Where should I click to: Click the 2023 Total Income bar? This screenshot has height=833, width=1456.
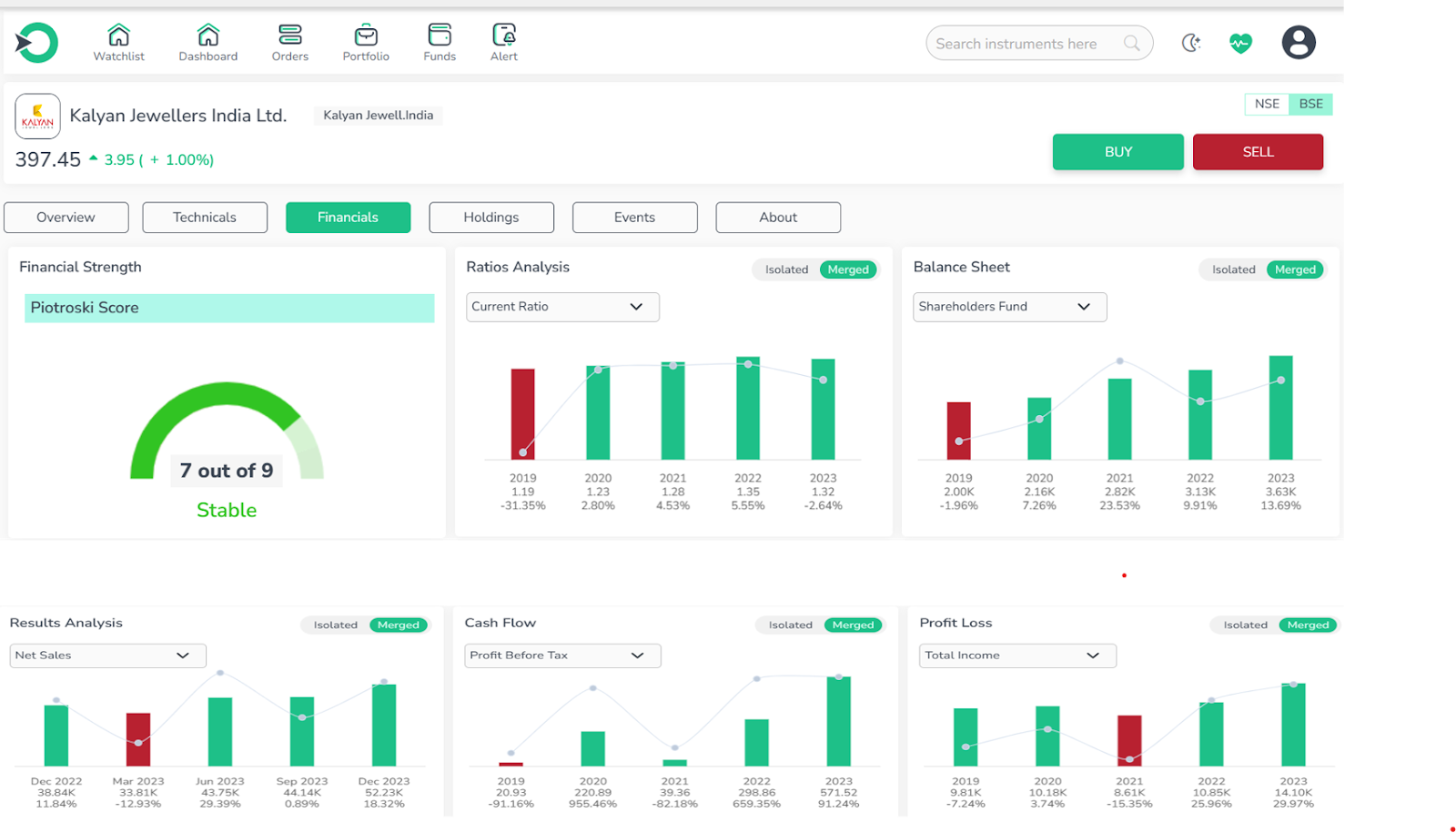(x=1293, y=724)
